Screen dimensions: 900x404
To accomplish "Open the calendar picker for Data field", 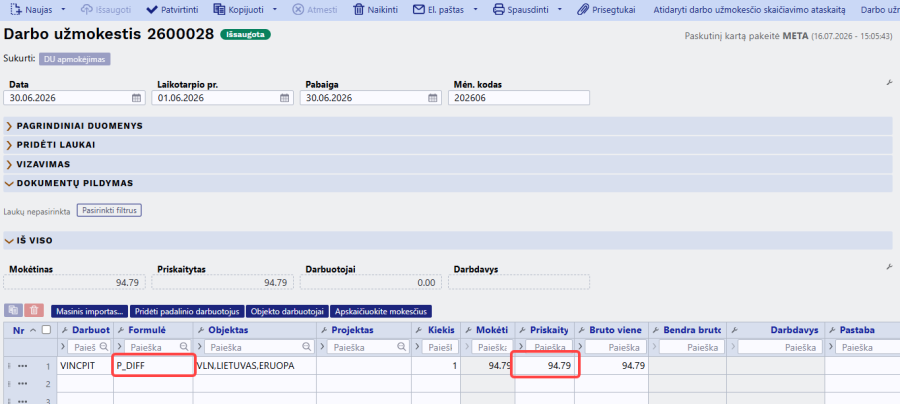I will (137, 98).
